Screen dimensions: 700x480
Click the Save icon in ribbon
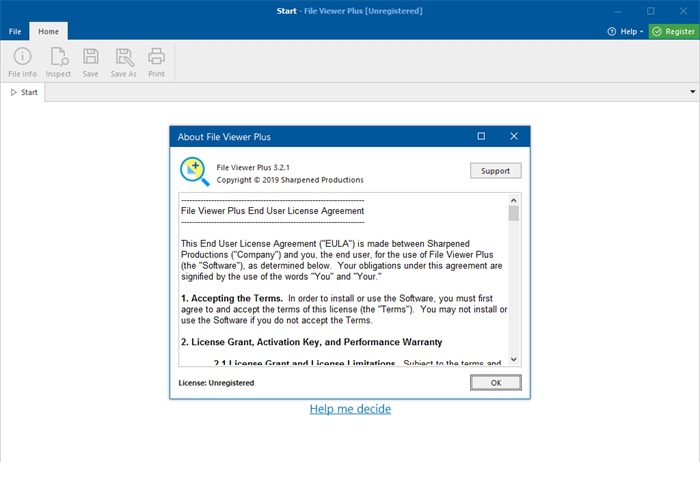(91, 62)
